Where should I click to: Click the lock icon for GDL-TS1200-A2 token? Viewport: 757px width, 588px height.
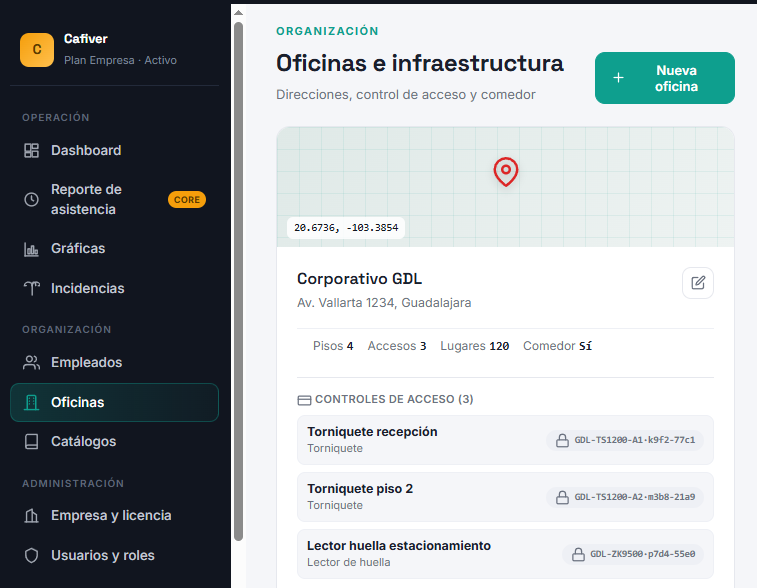click(562, 497)
